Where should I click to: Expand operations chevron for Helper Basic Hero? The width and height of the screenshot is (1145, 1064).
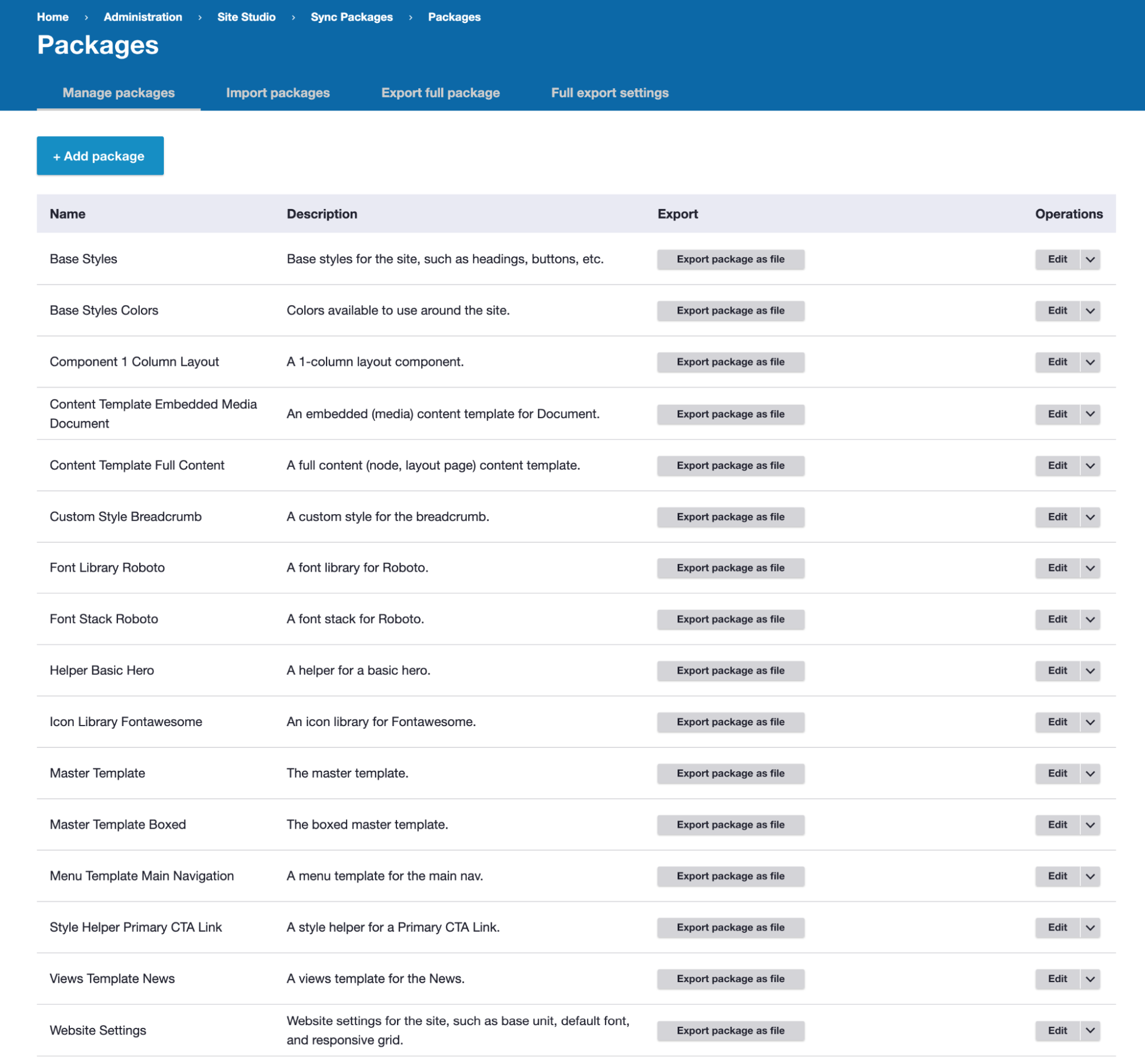pos(1089,670)
